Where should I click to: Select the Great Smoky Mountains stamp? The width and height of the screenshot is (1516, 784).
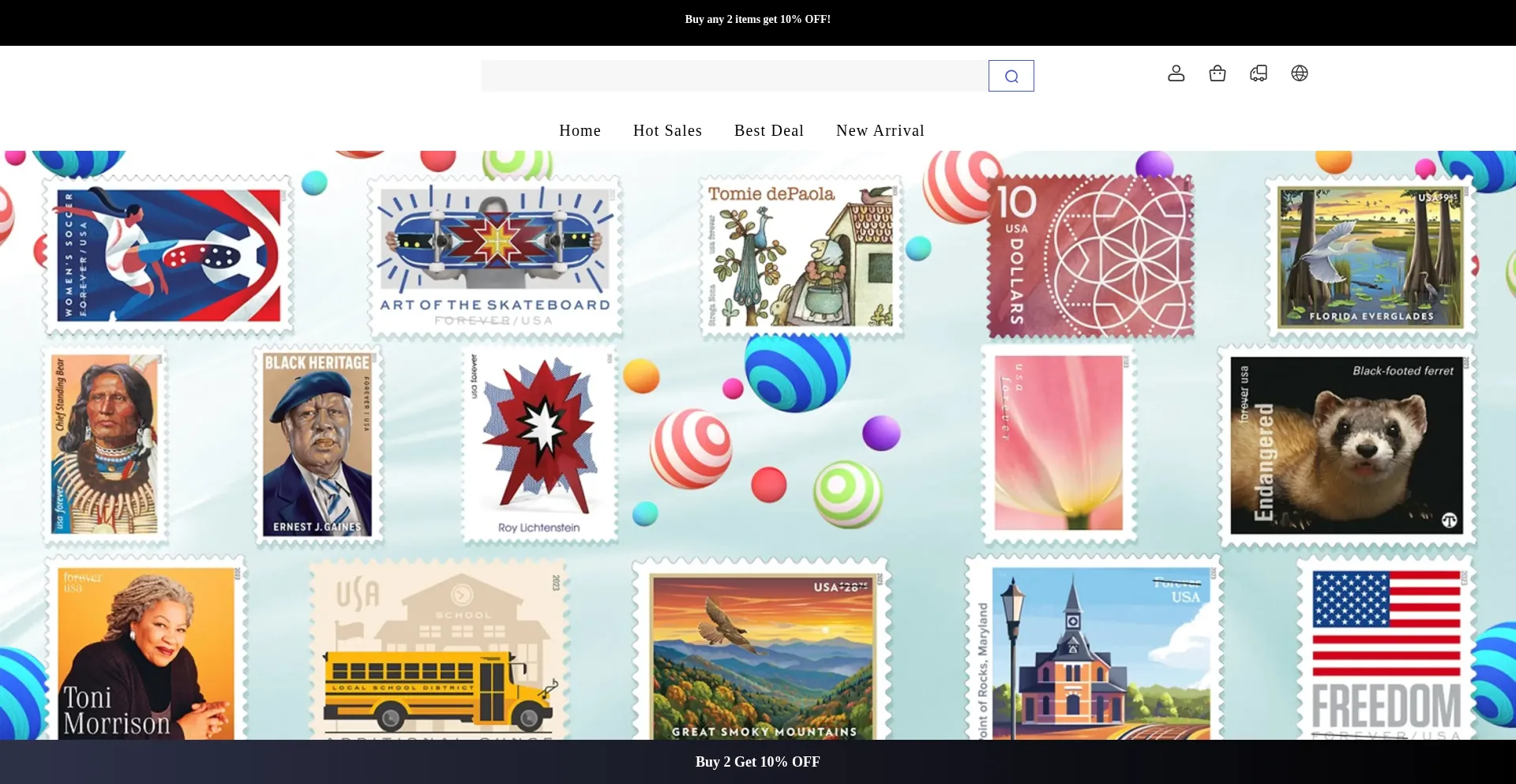click(x=762, y=649)
